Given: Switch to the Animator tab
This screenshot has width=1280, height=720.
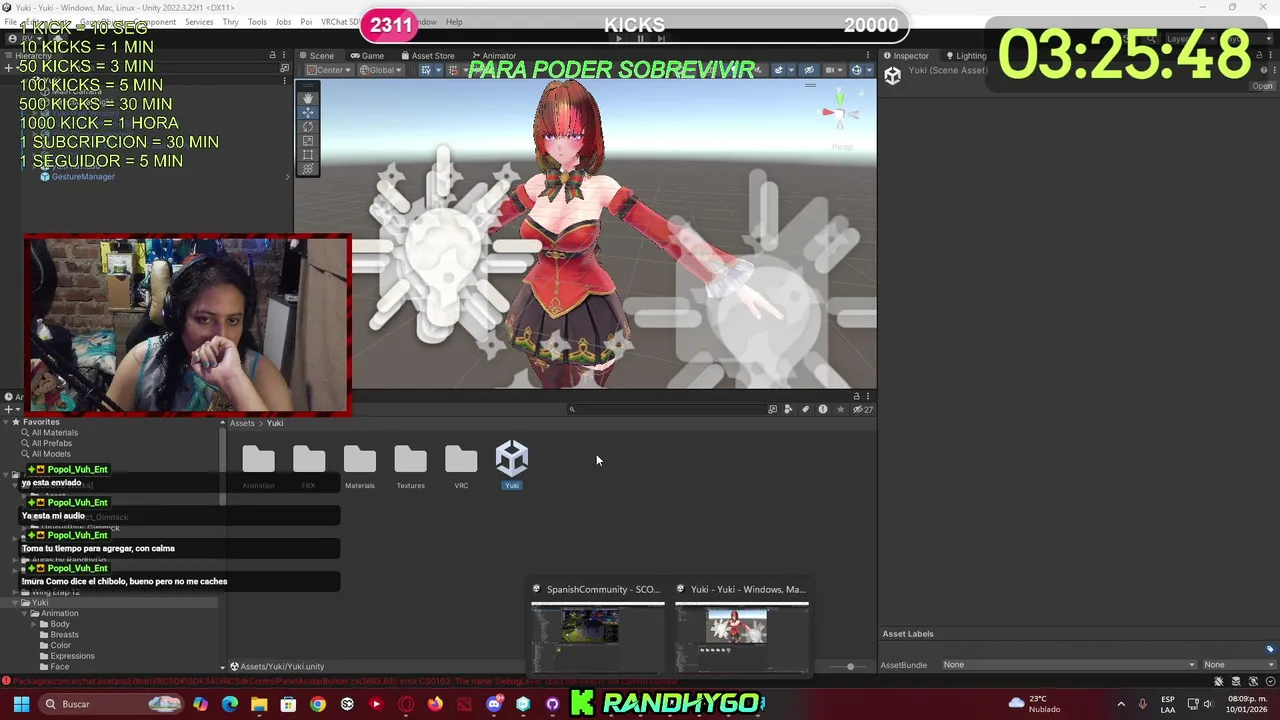Looking at the screenshot, I should (494, 55).
